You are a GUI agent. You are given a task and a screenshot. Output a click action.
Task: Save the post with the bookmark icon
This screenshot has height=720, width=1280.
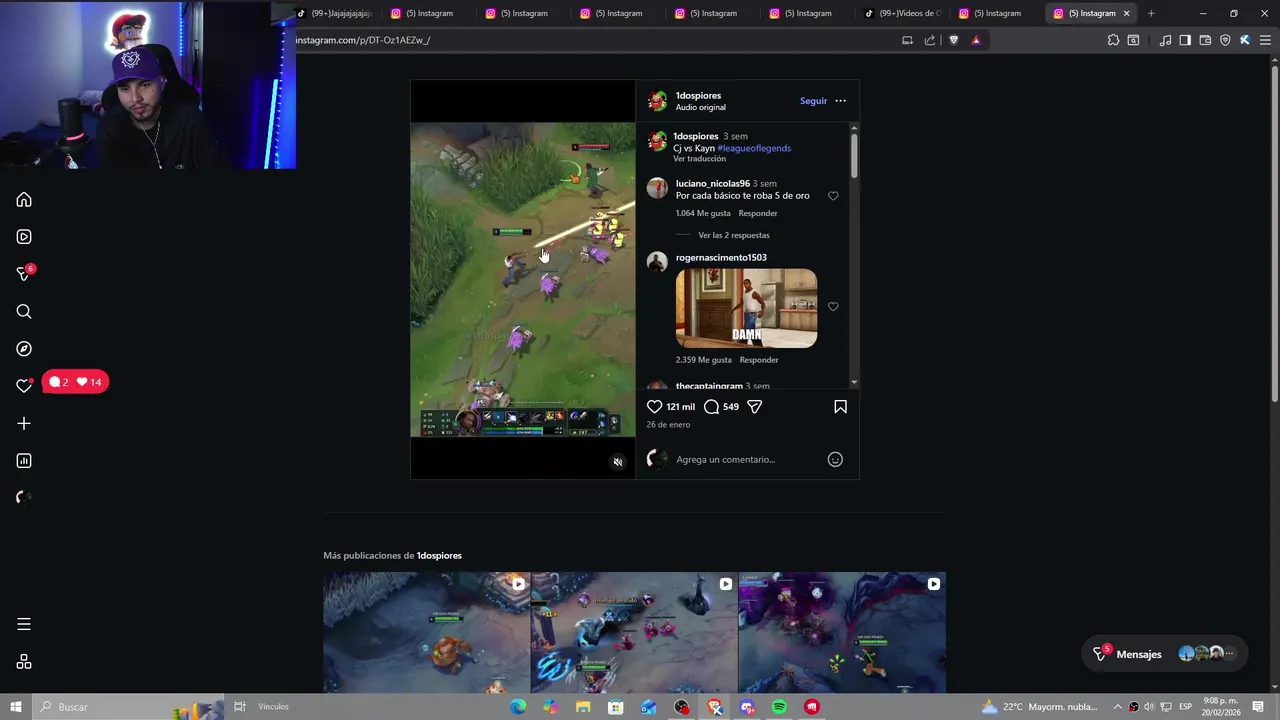(x=840, y=407)
